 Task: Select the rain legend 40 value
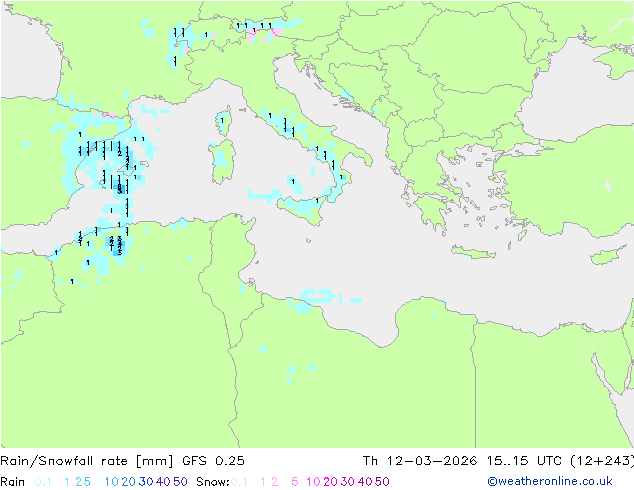pos(163,482)
